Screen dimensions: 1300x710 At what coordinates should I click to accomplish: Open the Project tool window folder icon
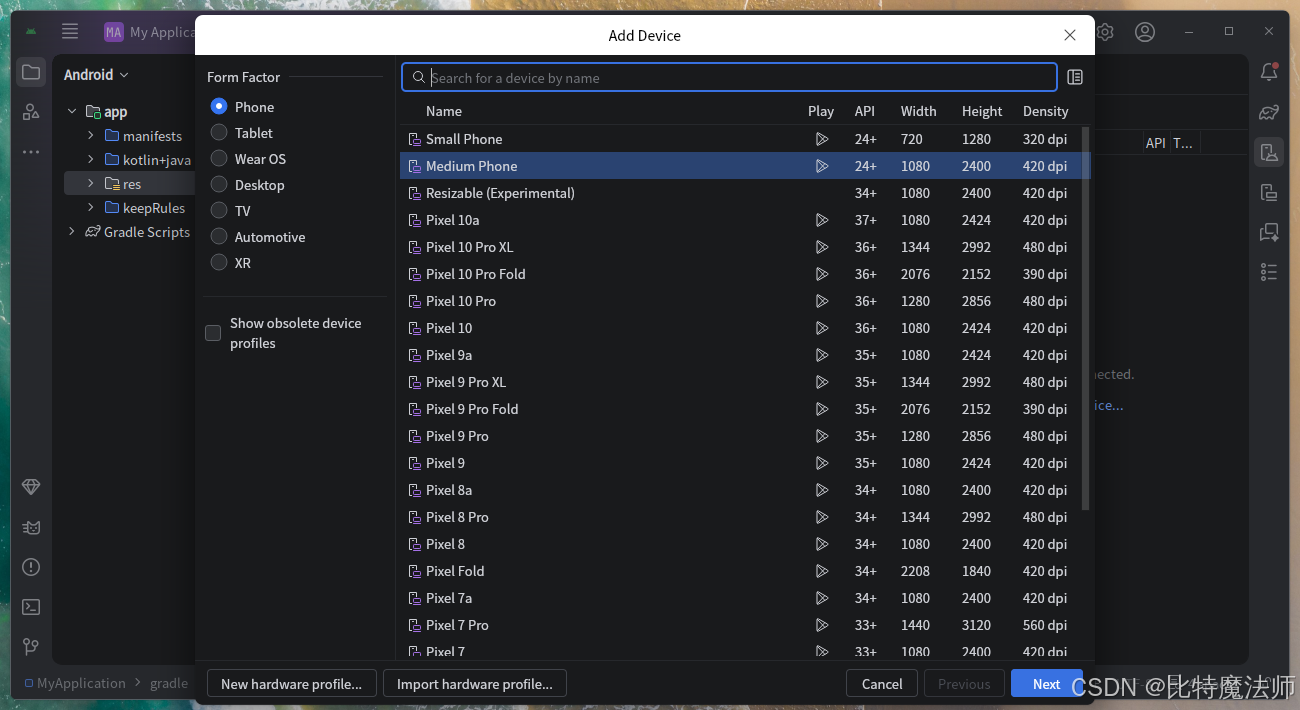pos(31,72)
